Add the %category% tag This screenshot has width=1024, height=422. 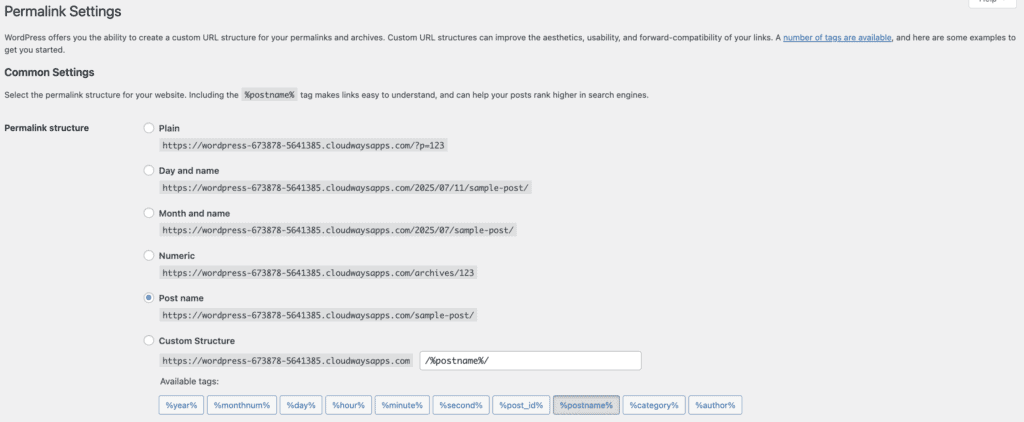pos(654,405)
